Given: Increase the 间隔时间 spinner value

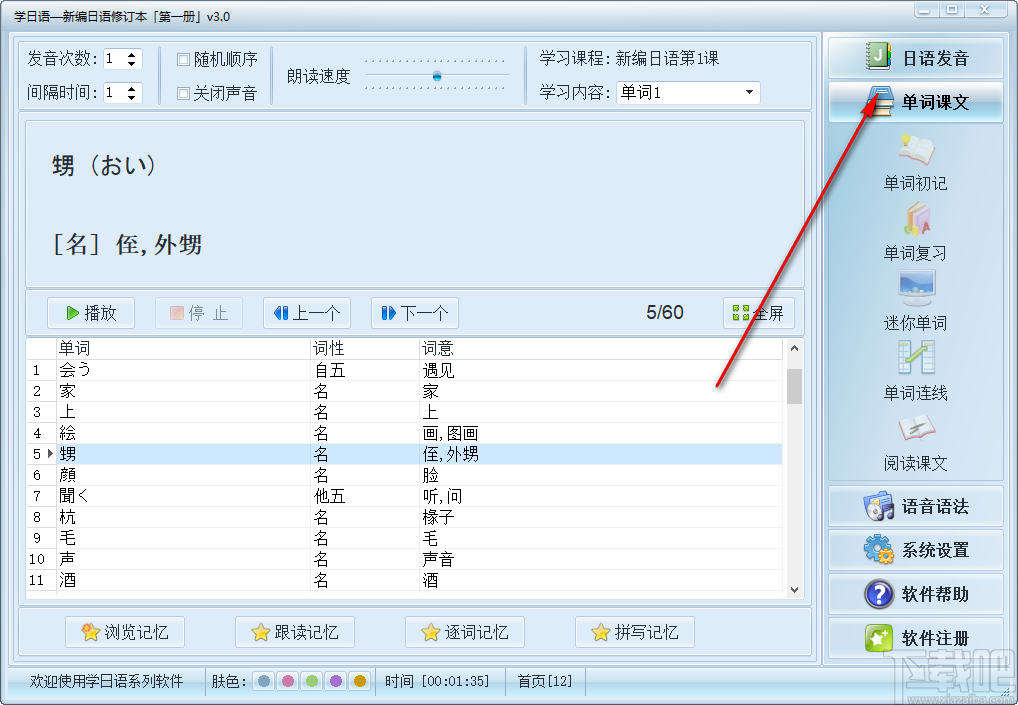Looking at the screenshot, I should coord(132,88).
